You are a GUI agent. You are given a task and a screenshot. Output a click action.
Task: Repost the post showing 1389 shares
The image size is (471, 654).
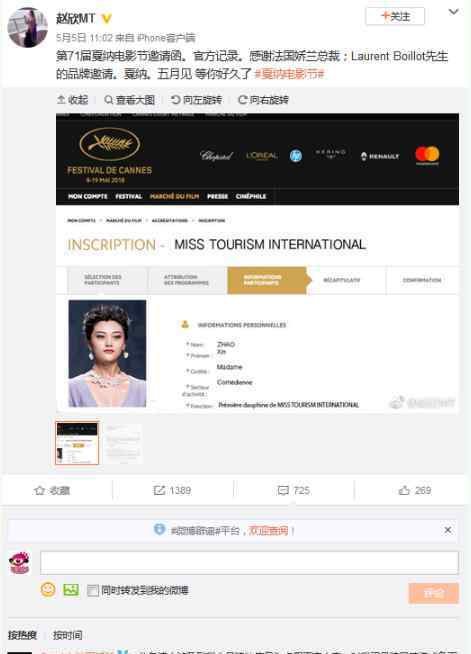coord(172,490)
